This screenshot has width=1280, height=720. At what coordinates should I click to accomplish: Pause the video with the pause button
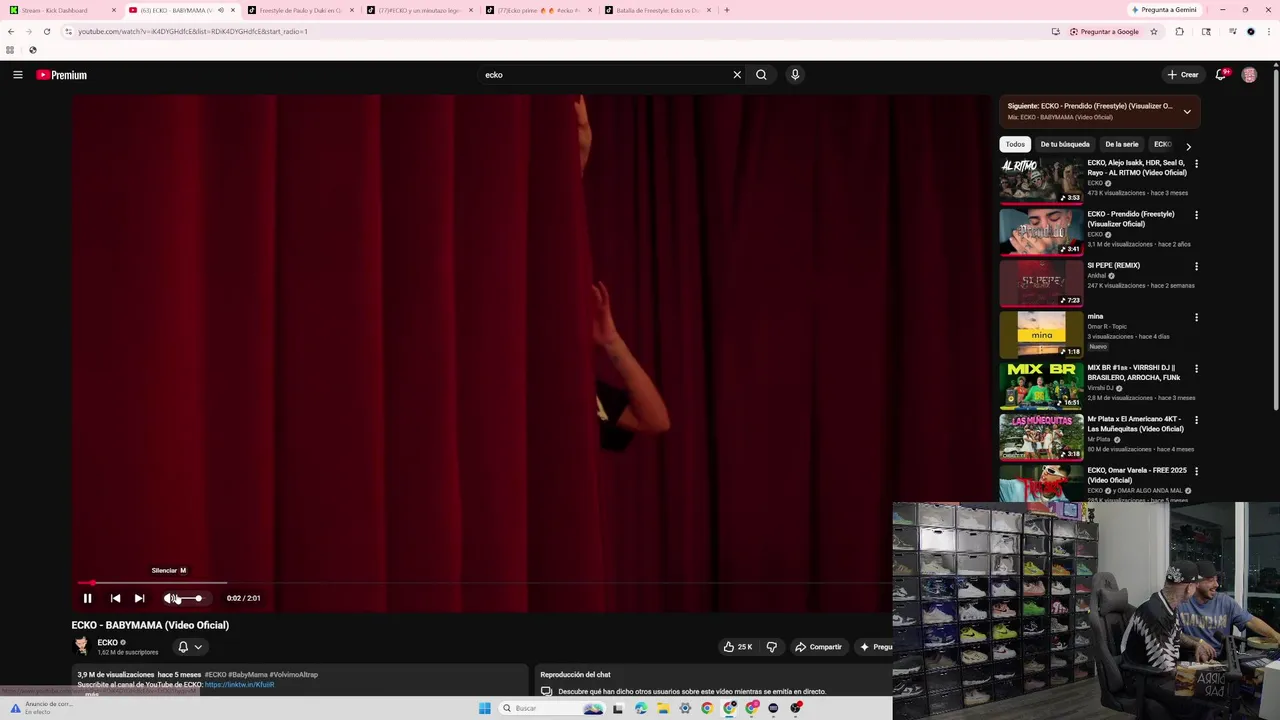(87, 598)
